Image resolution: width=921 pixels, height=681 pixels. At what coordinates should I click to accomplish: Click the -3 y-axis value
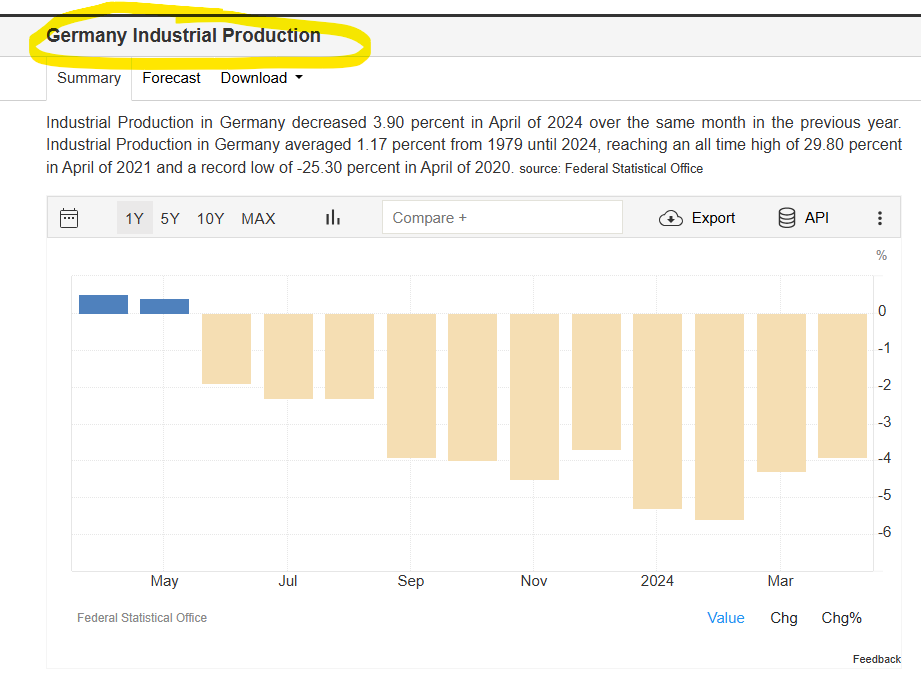pos(884,422)
